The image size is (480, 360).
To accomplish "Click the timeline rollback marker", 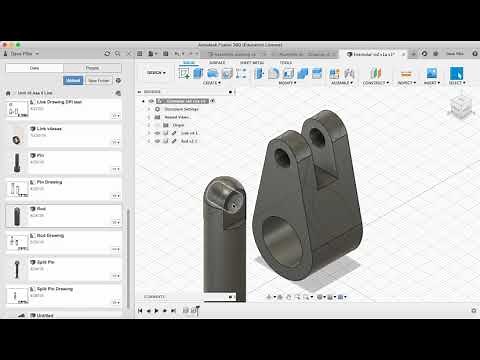I will pyautogui.click(x=197, y=310).
